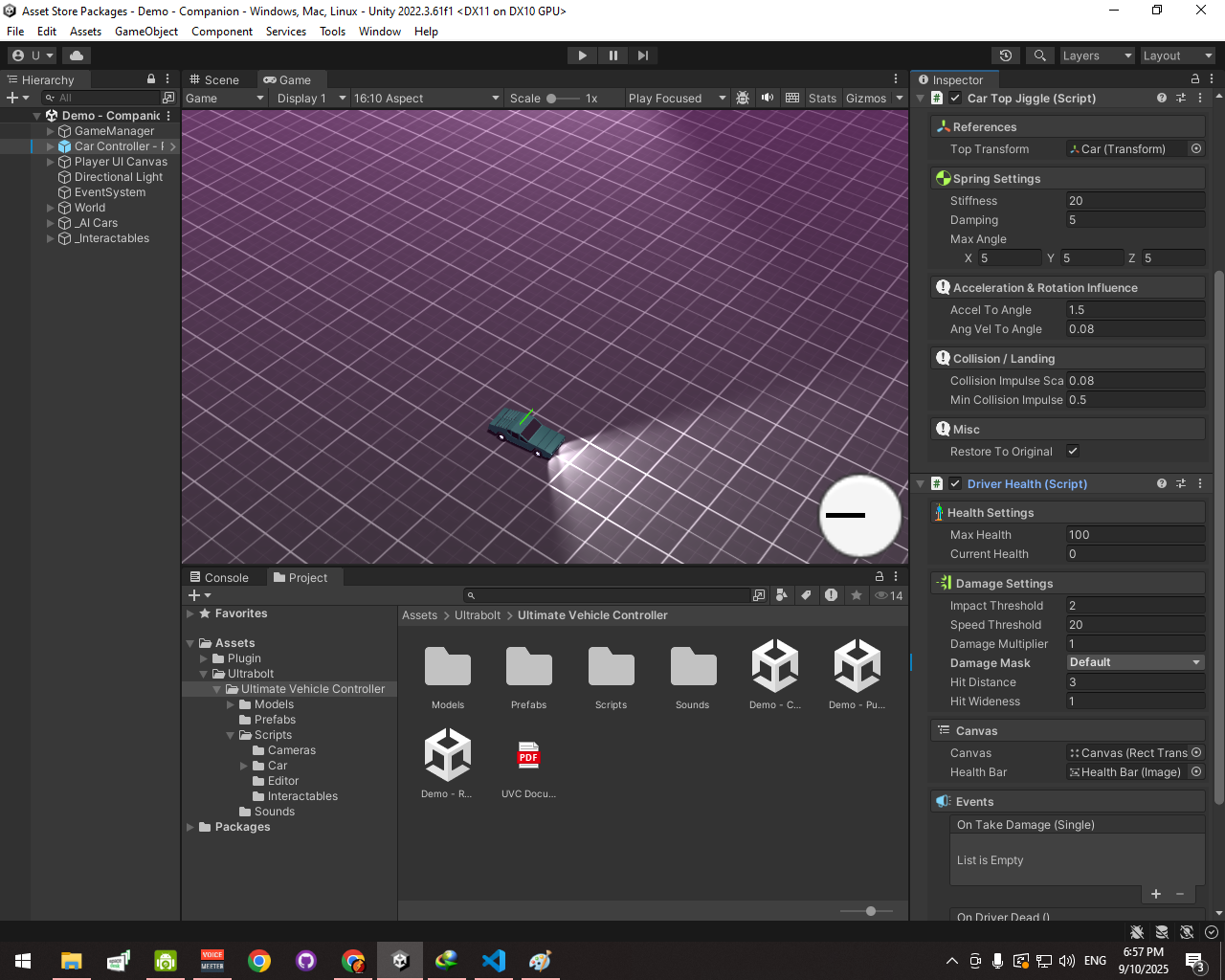
Task: Open the Sounds folder in asset grid
Action: coord(693,676)
